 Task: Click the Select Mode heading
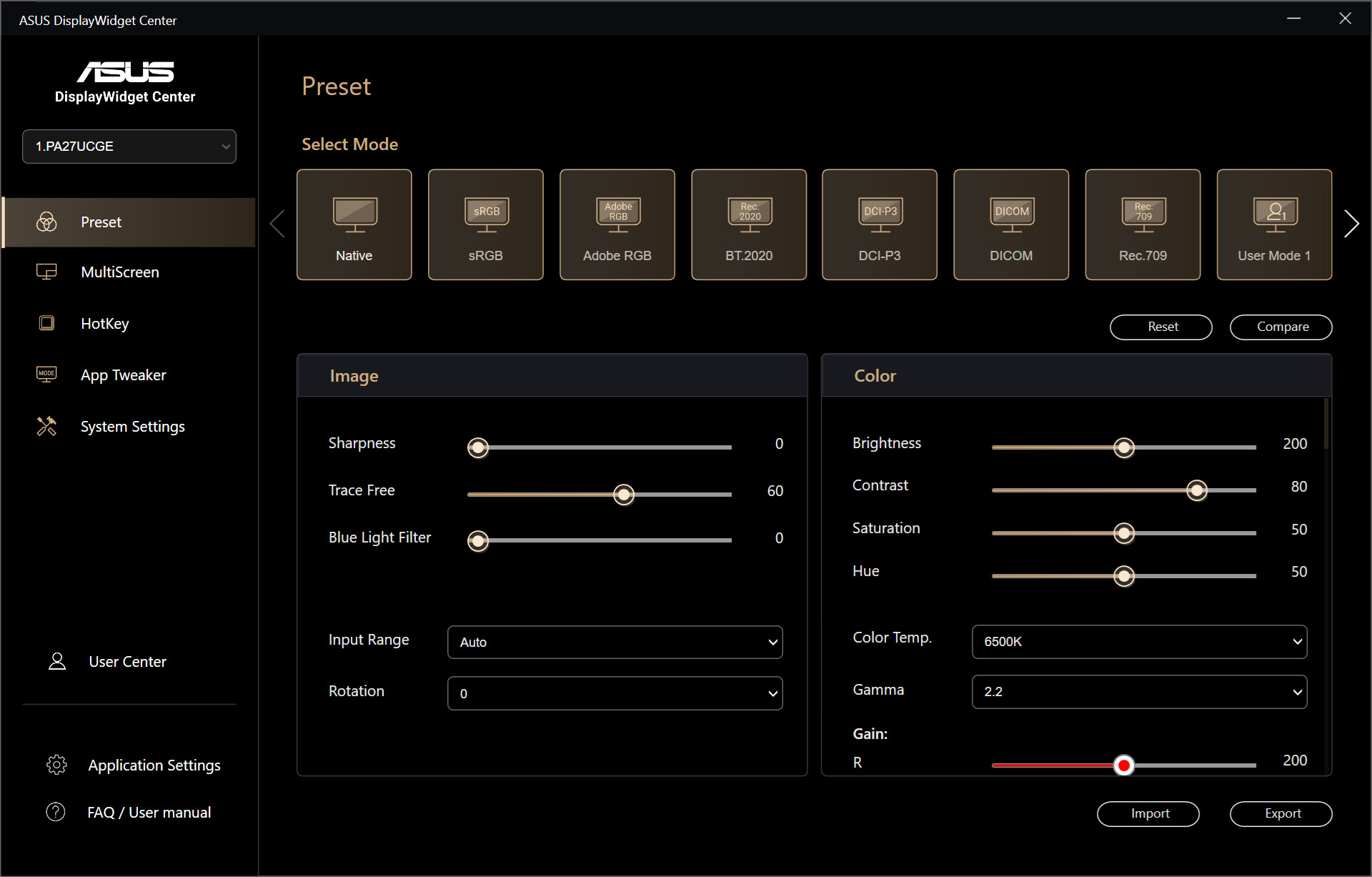pyautogui.click(x=350, y=144)
